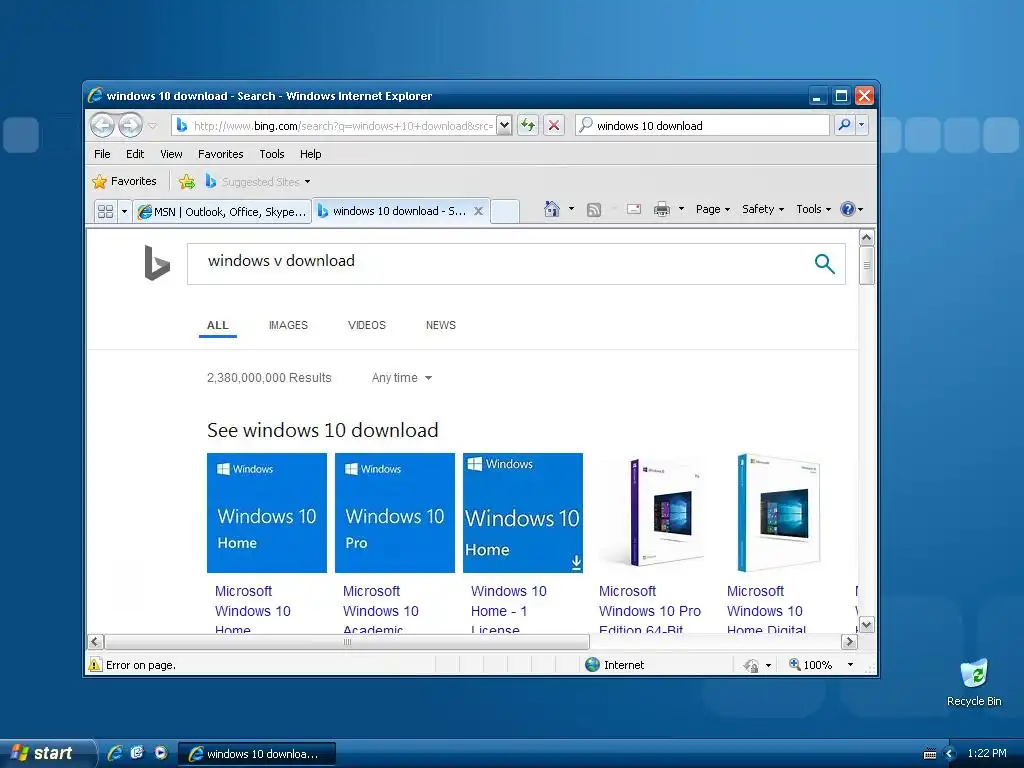This screenshot has width=1024, height=768.
Task: Open purple Windows 10 Pro box thumbnail
Action: coord(650,513)
